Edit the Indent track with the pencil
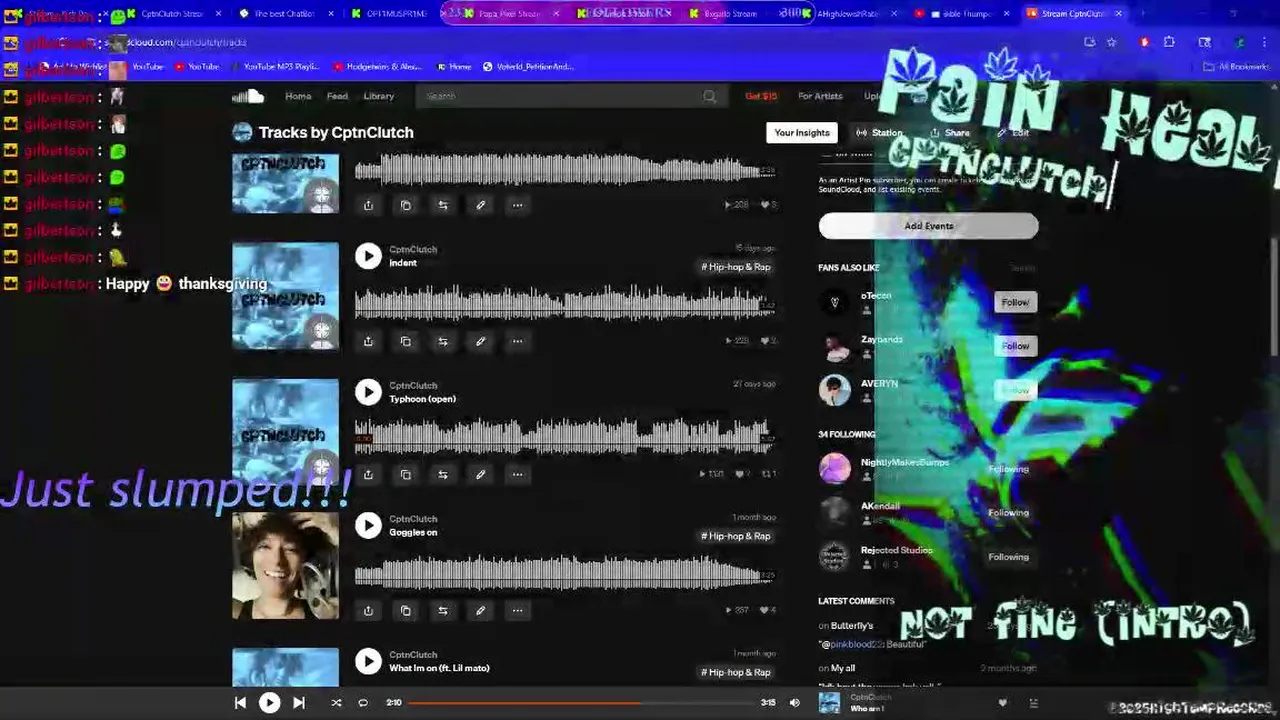The height and width of the screenshot is (720, 1280). click(x=480, y=341)
